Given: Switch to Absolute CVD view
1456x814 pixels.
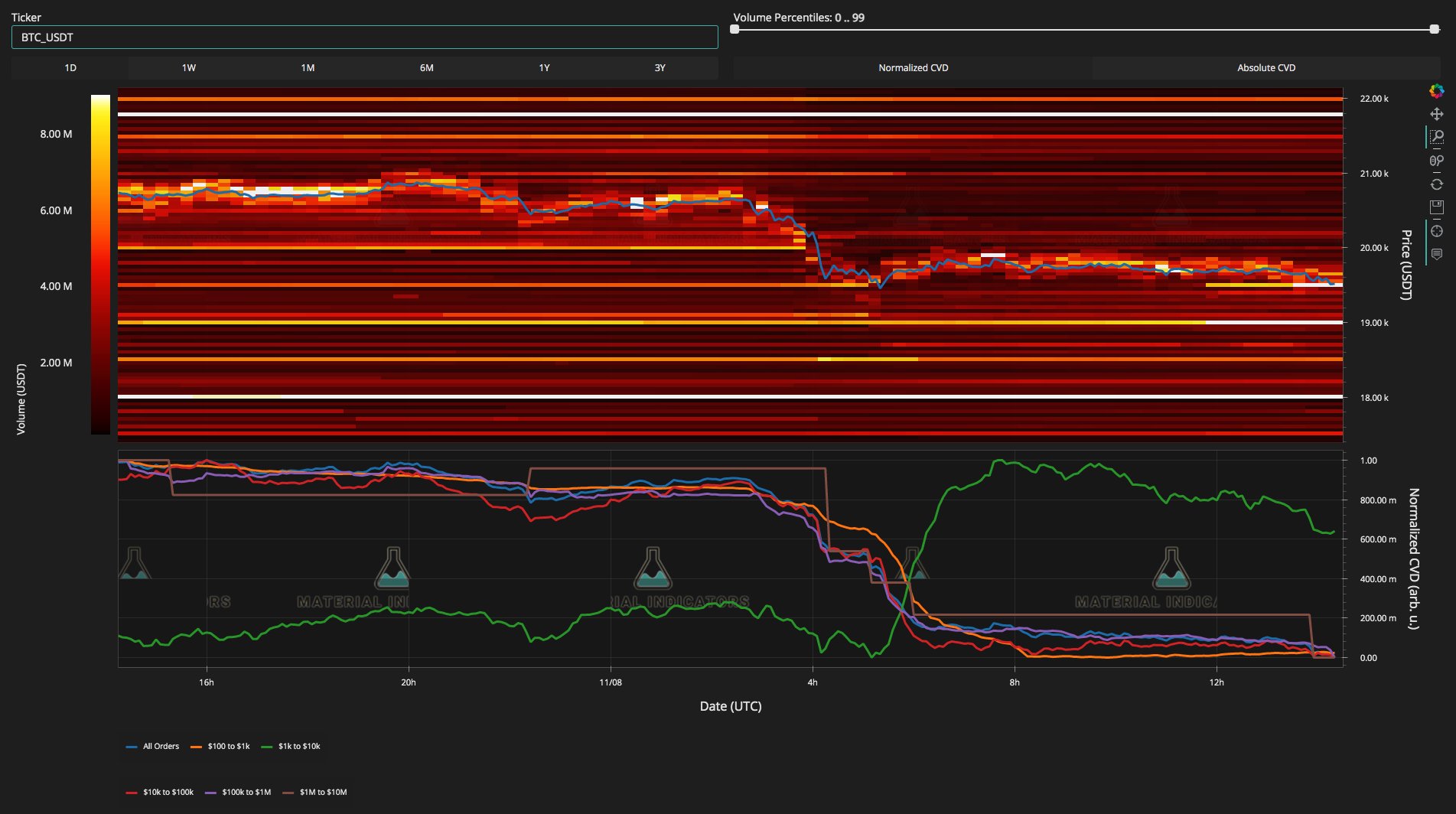Looking at the screenshot, I should 1266,68.
